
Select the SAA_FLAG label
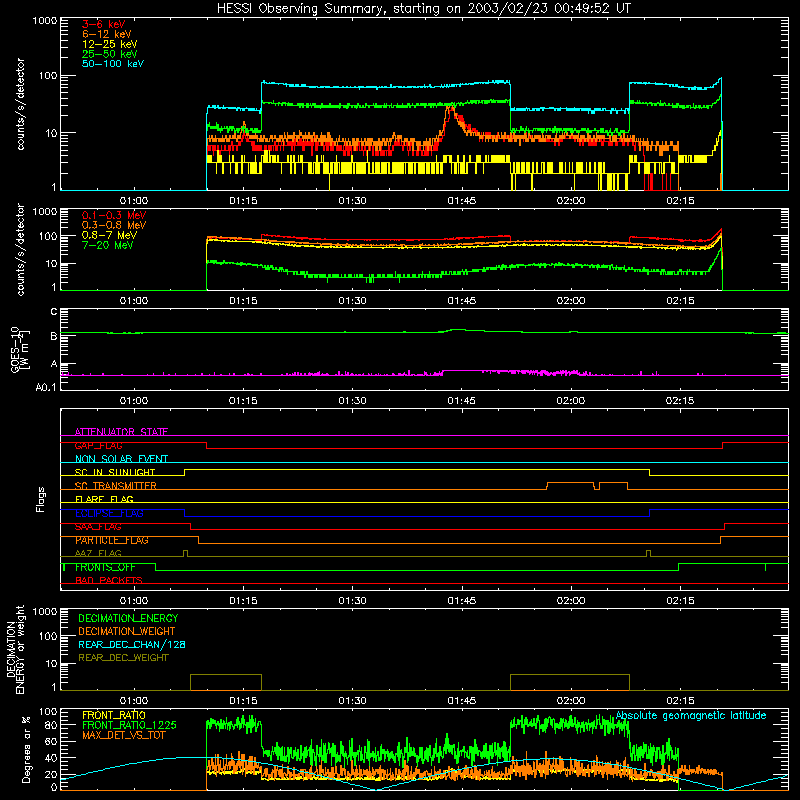click(x=98, y=527)
